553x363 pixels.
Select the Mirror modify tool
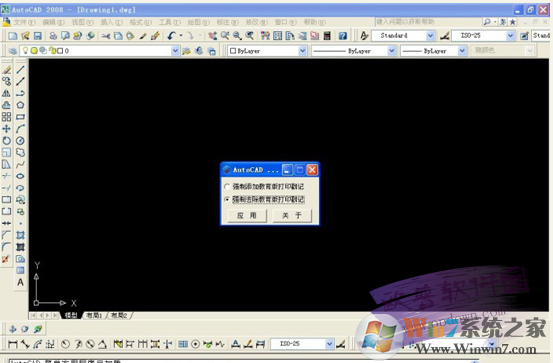coord(6,93)
